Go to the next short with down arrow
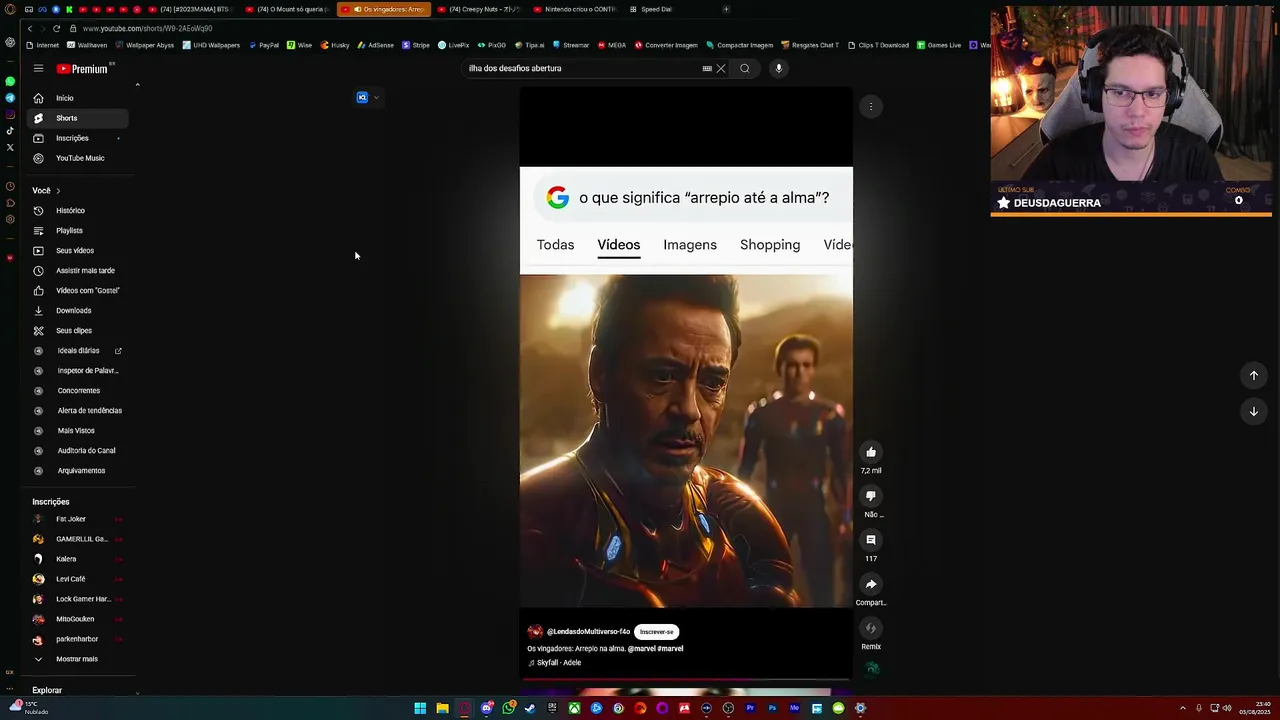 [x=1253, y=411]
